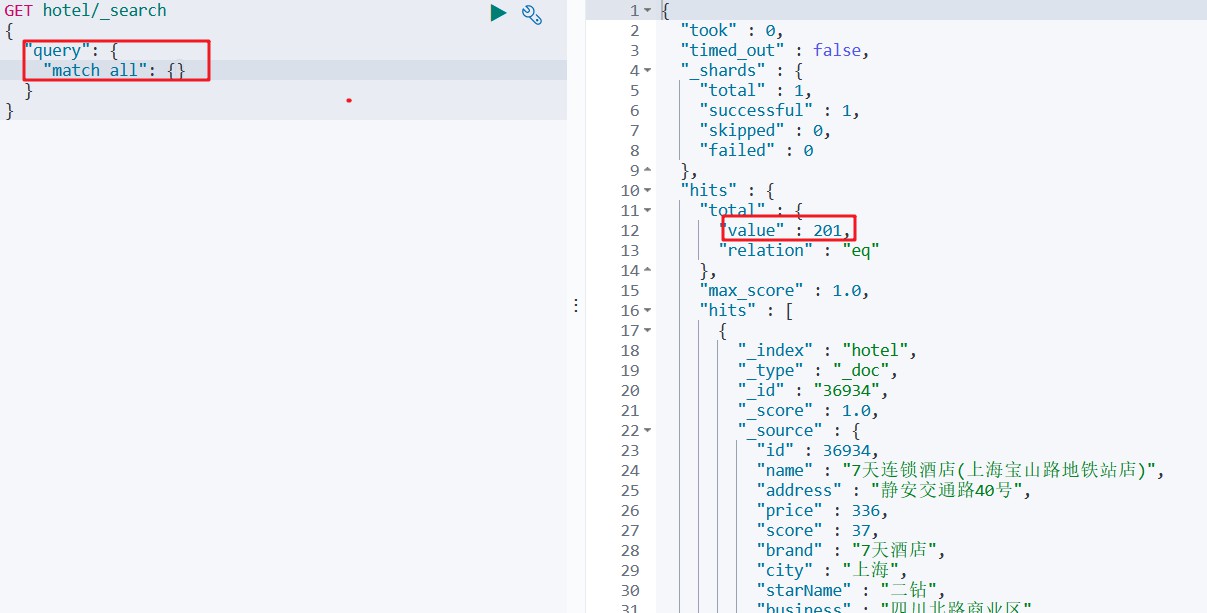The width and height of the screenshot is (1207, 613).
Task: Collapse the first hit object at line 17
Action: click(648, 330)
